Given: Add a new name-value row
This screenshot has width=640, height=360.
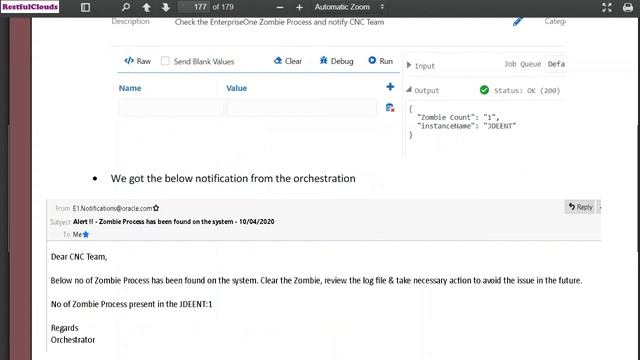Looking at the screenshot, I should click(x=390, y=87).
